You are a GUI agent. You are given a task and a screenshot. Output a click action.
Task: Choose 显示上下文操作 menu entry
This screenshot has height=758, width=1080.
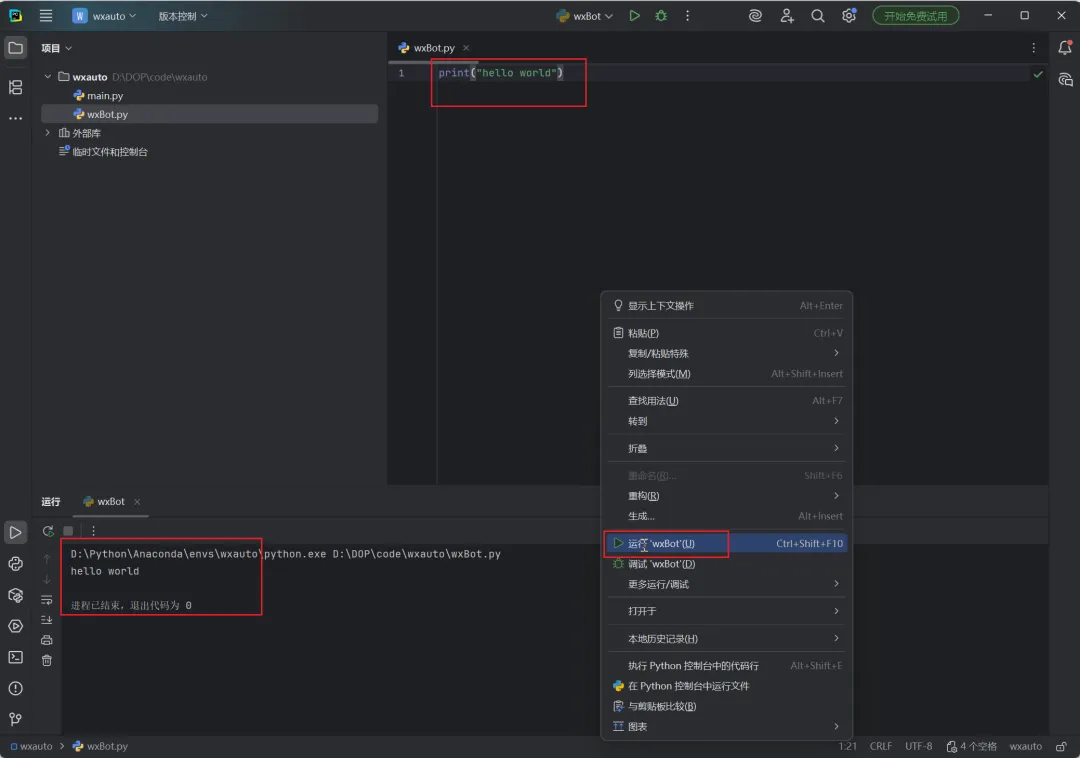pos(727,306)
